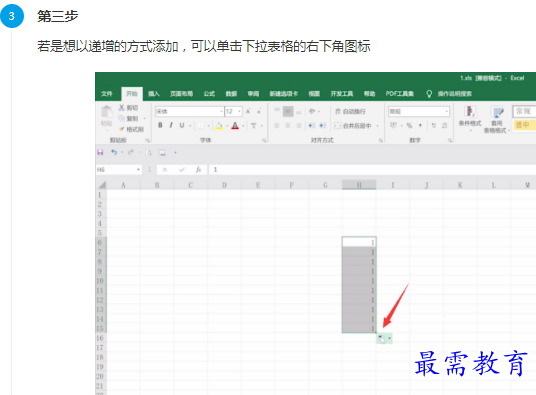
Task: Apply percent style
Action: coord(410,126)
